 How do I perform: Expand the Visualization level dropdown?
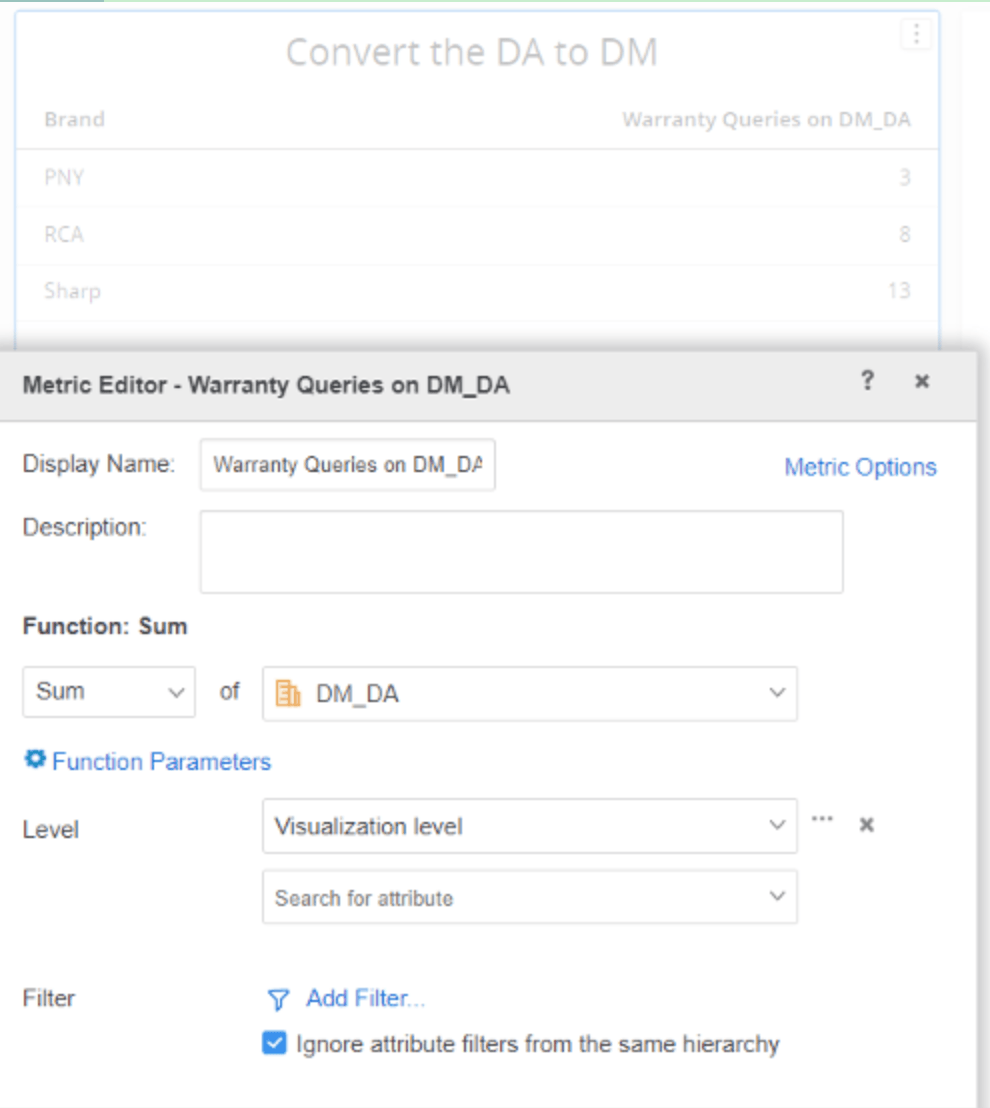(x=776, y=826)
